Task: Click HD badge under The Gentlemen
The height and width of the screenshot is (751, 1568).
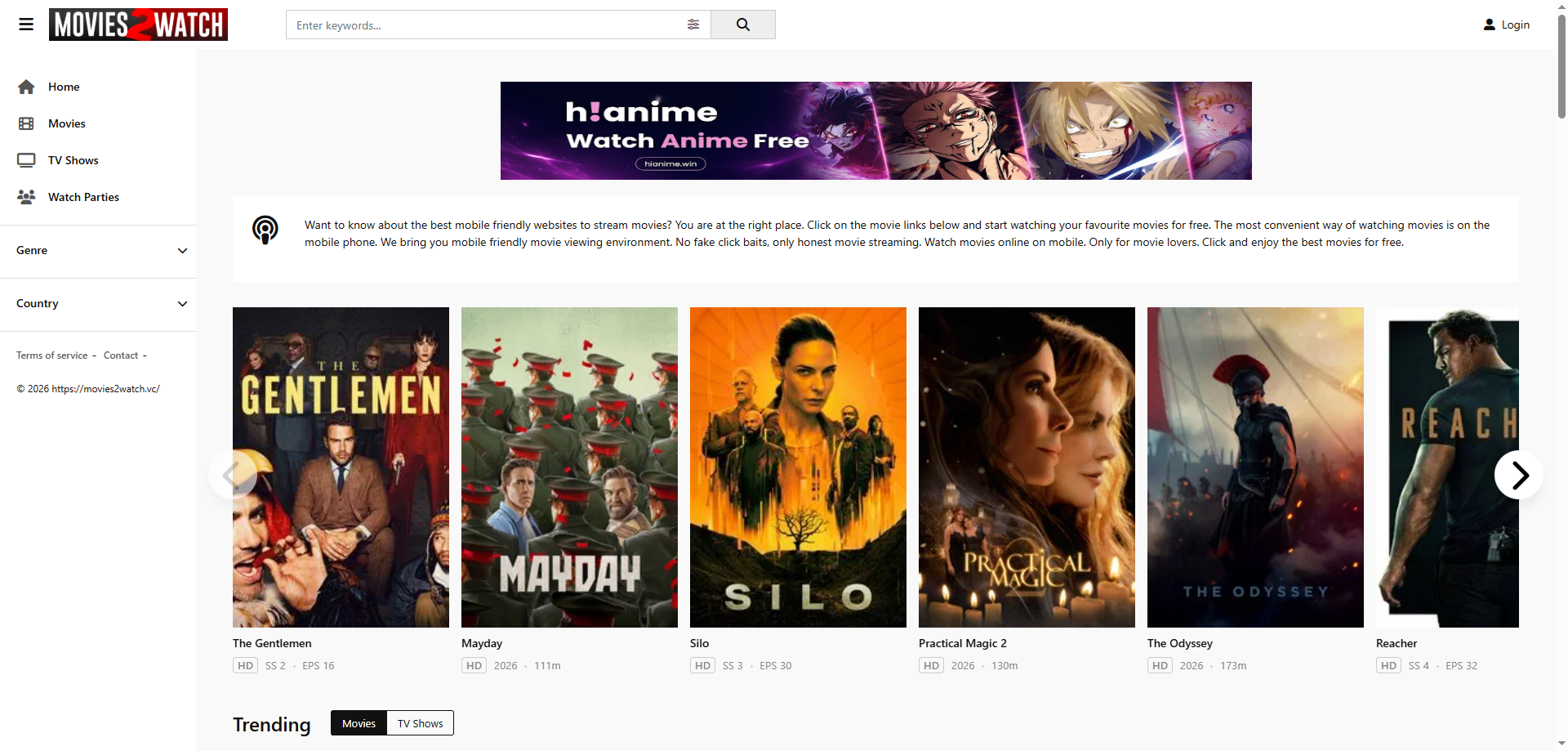Action: click(x=245, y=666)
